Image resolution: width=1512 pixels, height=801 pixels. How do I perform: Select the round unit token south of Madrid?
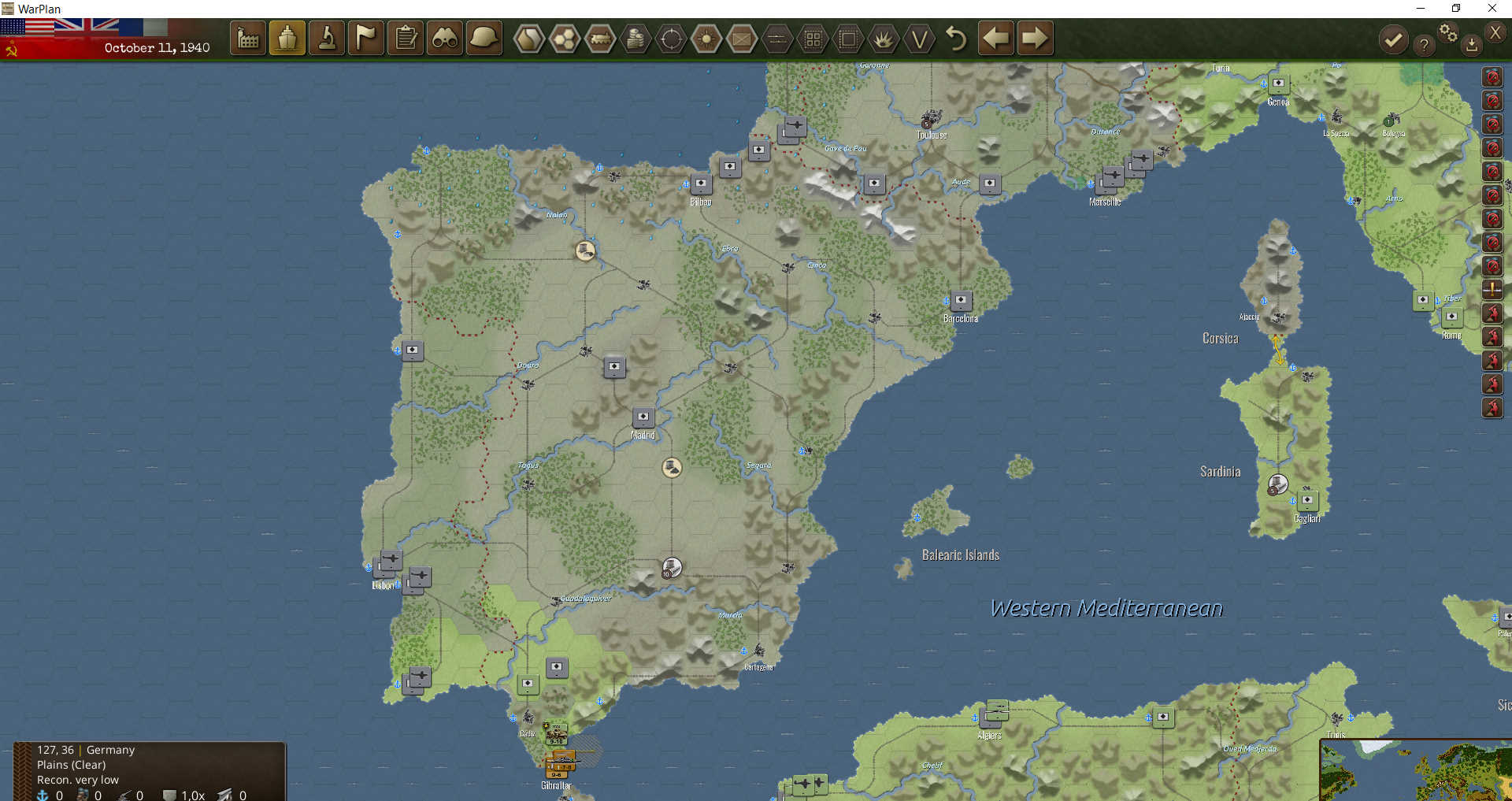coord(672,468)
